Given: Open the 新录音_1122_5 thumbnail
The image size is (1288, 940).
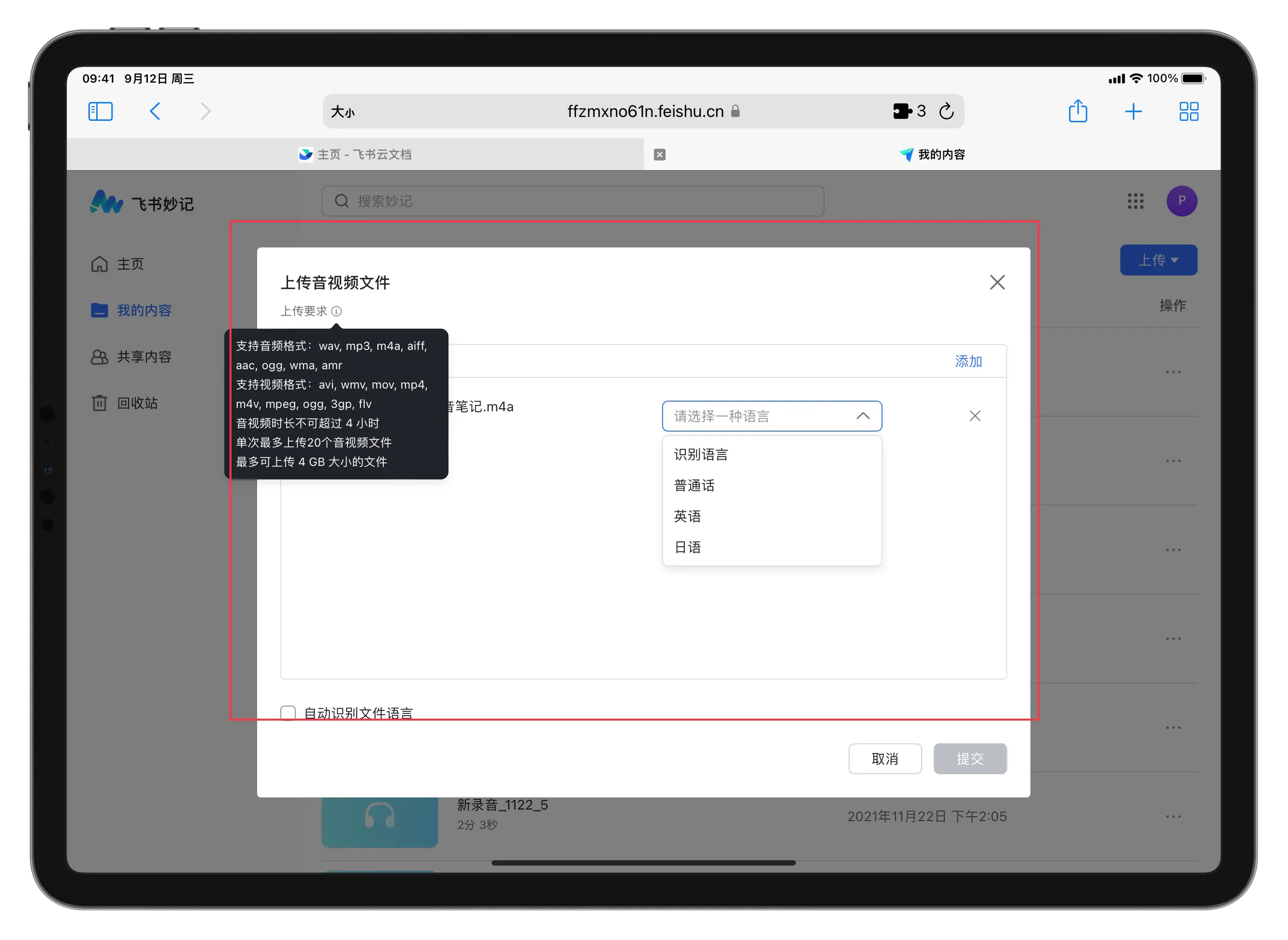Looking at the screenshot, I should pos(380,821).
